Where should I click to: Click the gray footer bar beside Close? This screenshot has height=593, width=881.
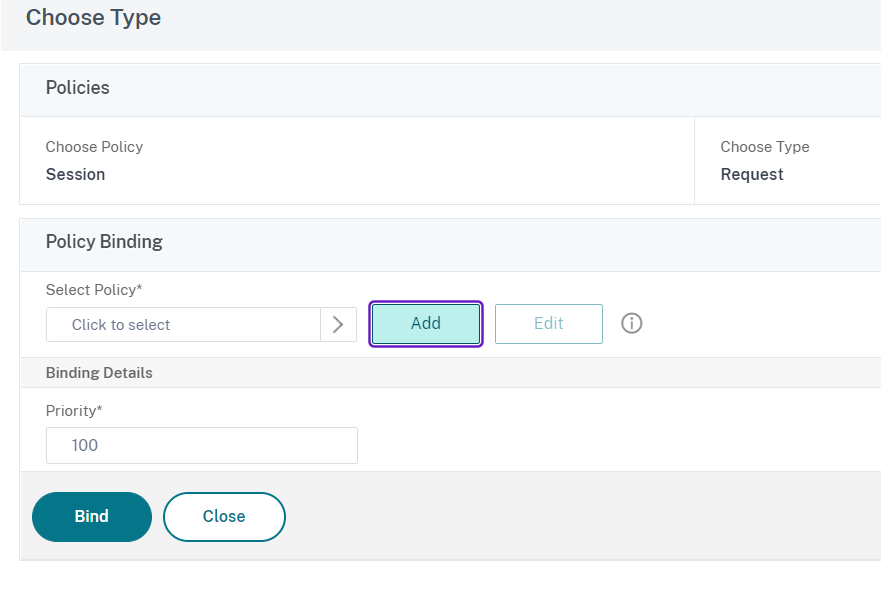580,516
